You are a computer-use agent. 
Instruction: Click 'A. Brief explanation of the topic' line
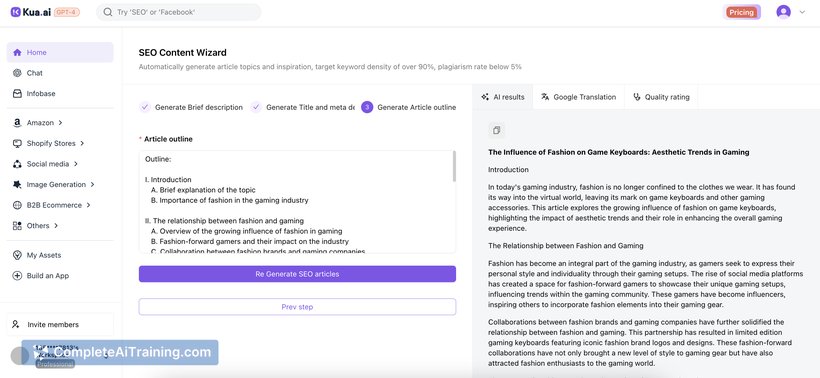[x=203, y=190]
